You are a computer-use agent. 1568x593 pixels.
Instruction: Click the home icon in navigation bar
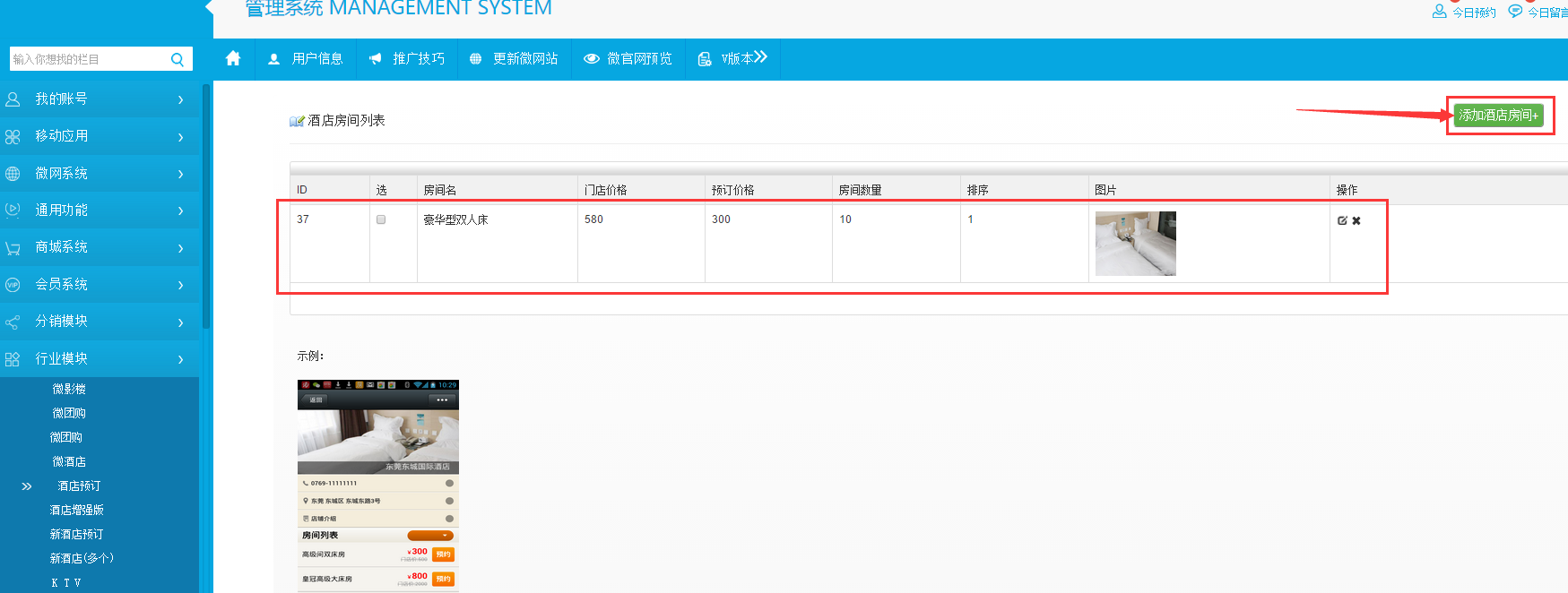pos(233,58)
